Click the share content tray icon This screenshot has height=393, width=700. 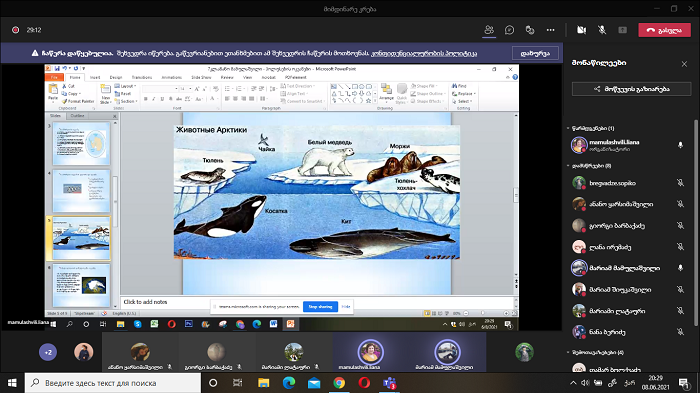[x=623, y=30]
